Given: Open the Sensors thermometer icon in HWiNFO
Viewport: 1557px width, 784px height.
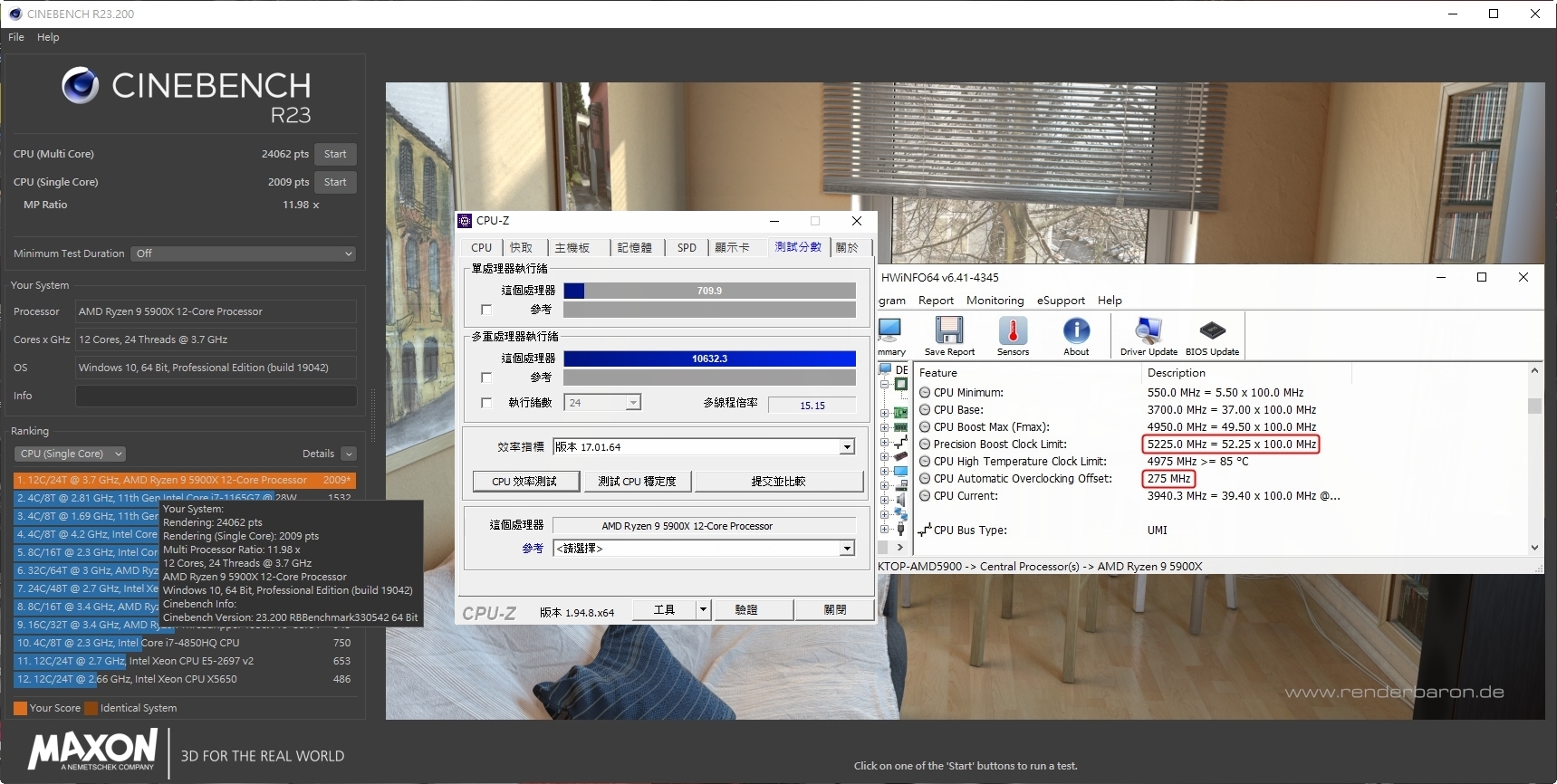Looking at the screenshot, I should click(x=1013, y=336).
